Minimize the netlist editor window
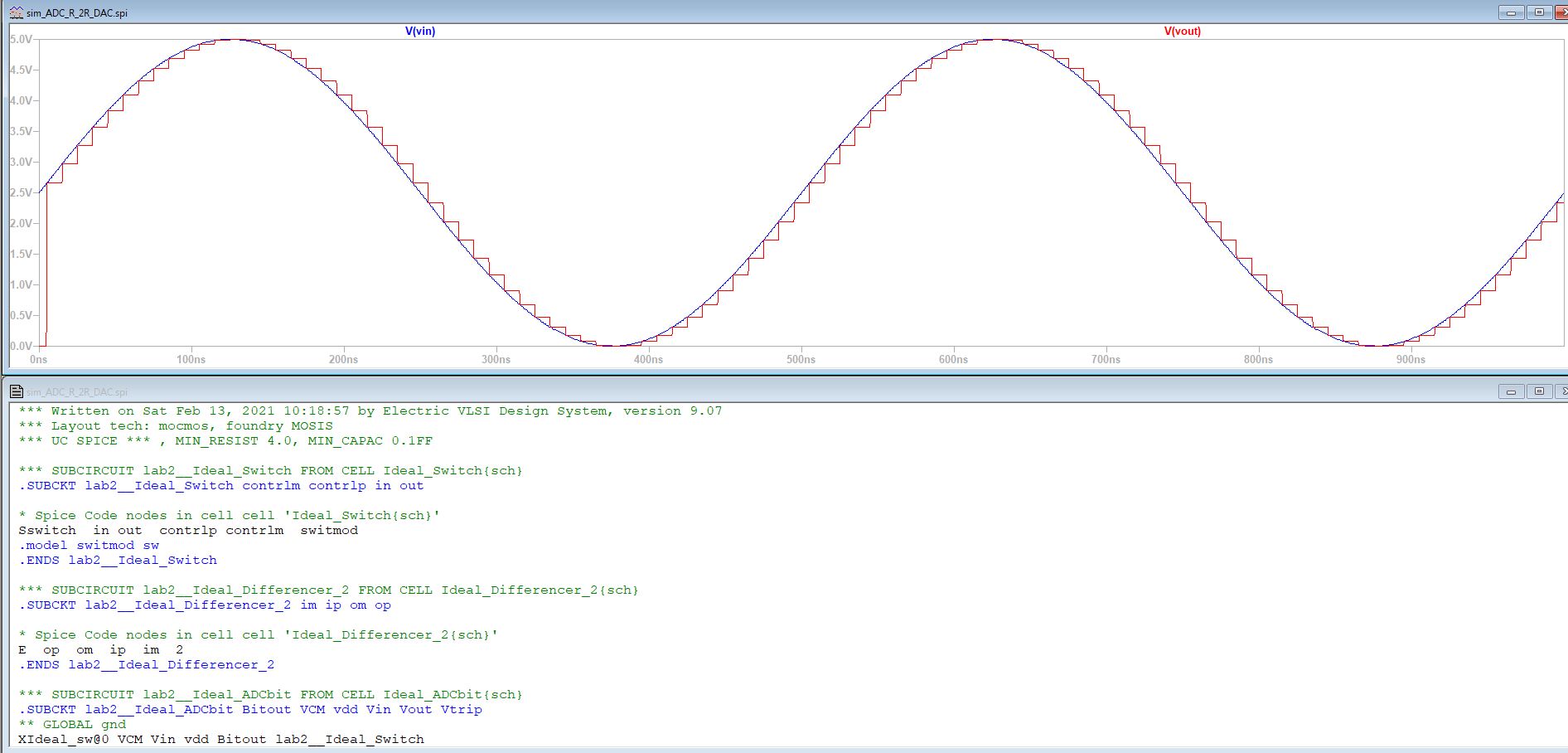The height and width of the screenshot is (753, 1568). 1511,391
